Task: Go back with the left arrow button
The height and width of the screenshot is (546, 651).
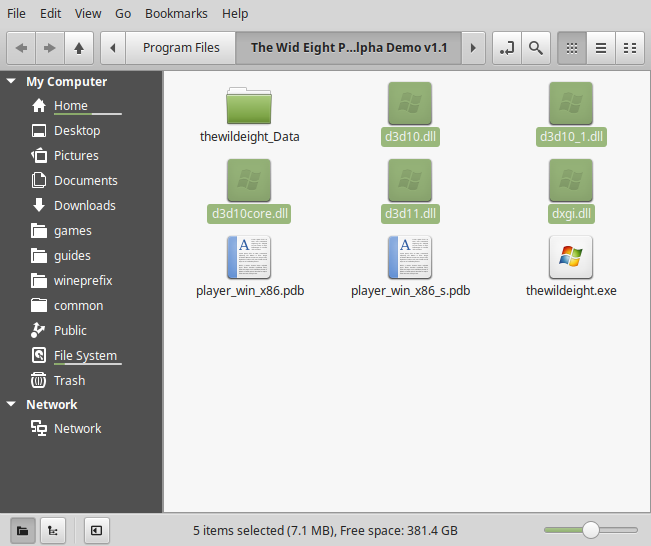Action: click(22, 48)
